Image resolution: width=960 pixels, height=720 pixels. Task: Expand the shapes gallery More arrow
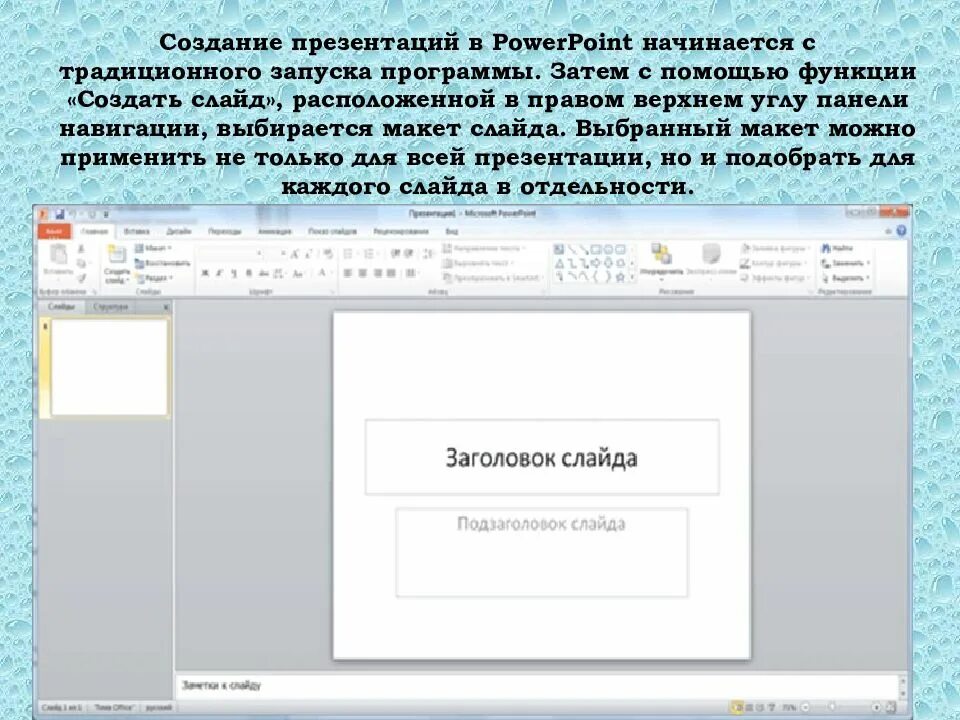[x=632, y=277]
